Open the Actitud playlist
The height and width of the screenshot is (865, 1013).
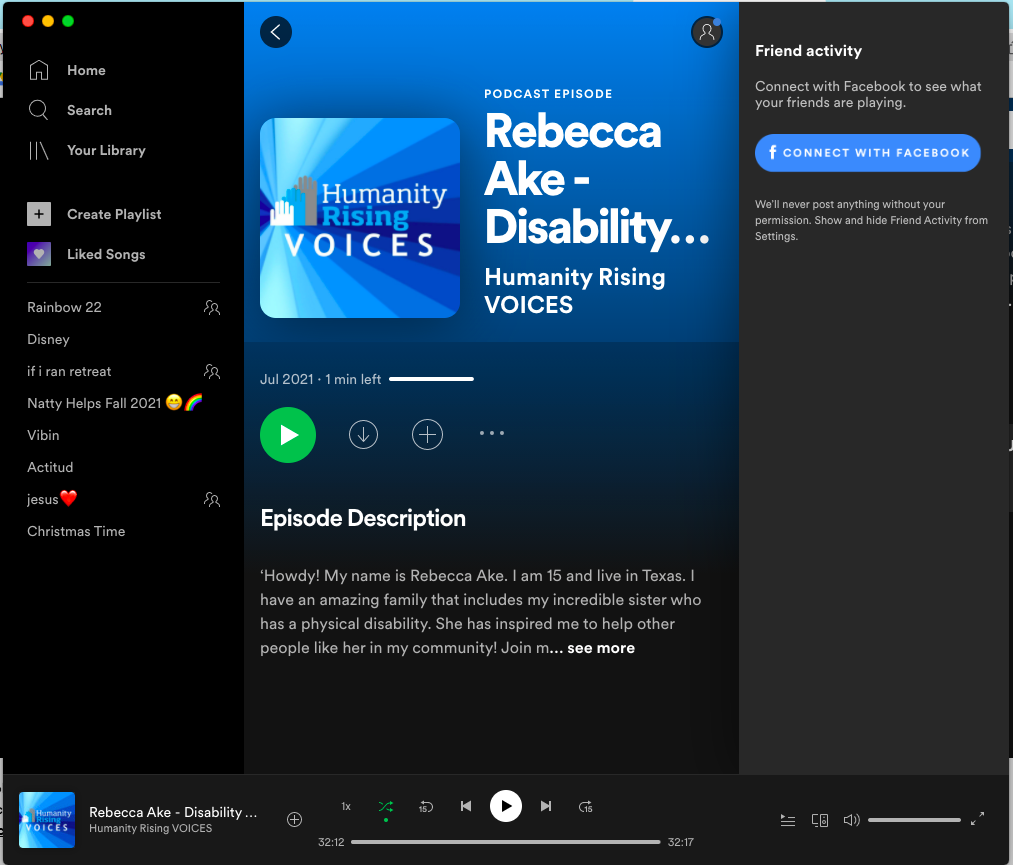click(50, 467)
